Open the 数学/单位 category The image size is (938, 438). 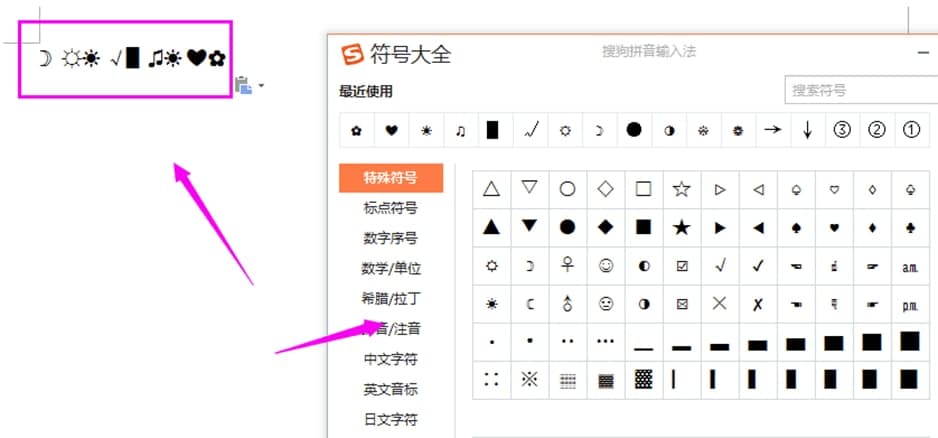pos(391,269)
